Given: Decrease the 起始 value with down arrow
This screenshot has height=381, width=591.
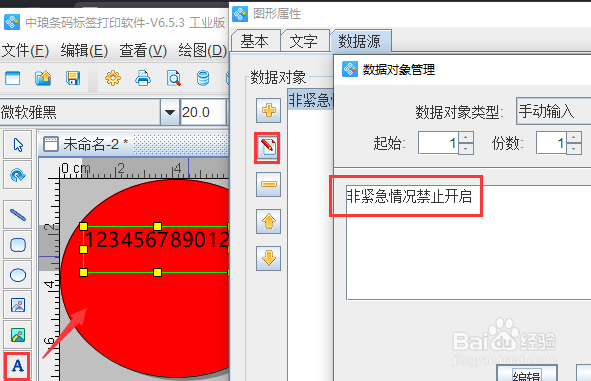Looking at the screenshot, I should pos(466,148).
